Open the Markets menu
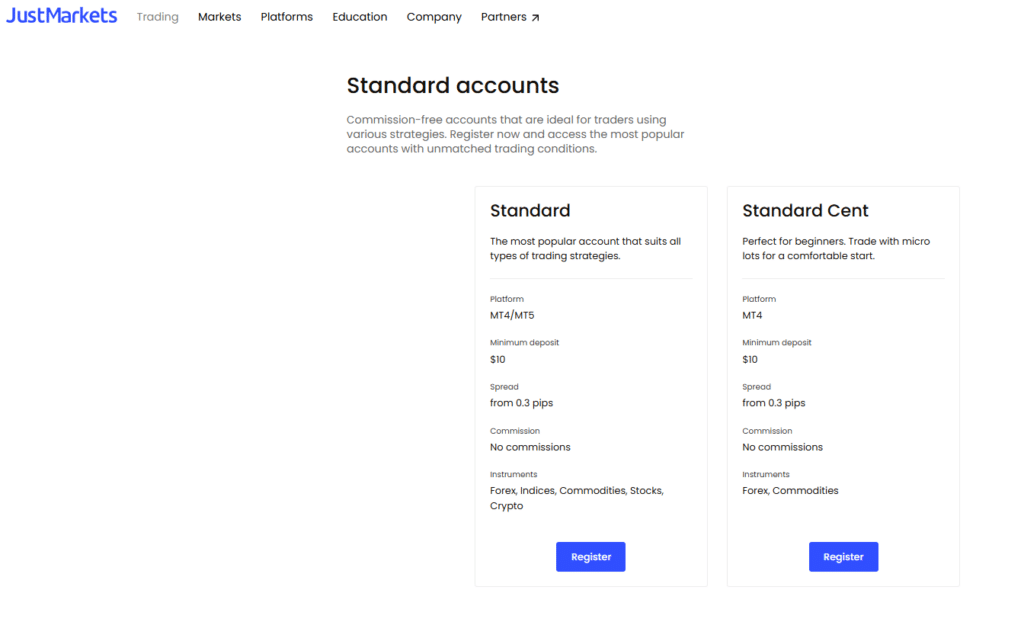 click(x=219, y=17)
